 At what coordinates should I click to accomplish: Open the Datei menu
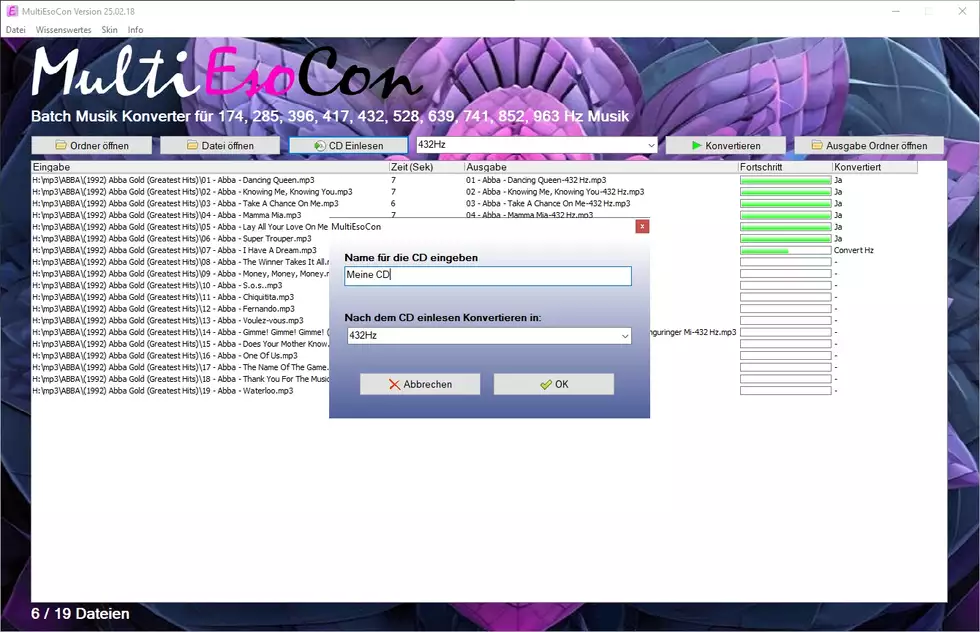(16, 29)
